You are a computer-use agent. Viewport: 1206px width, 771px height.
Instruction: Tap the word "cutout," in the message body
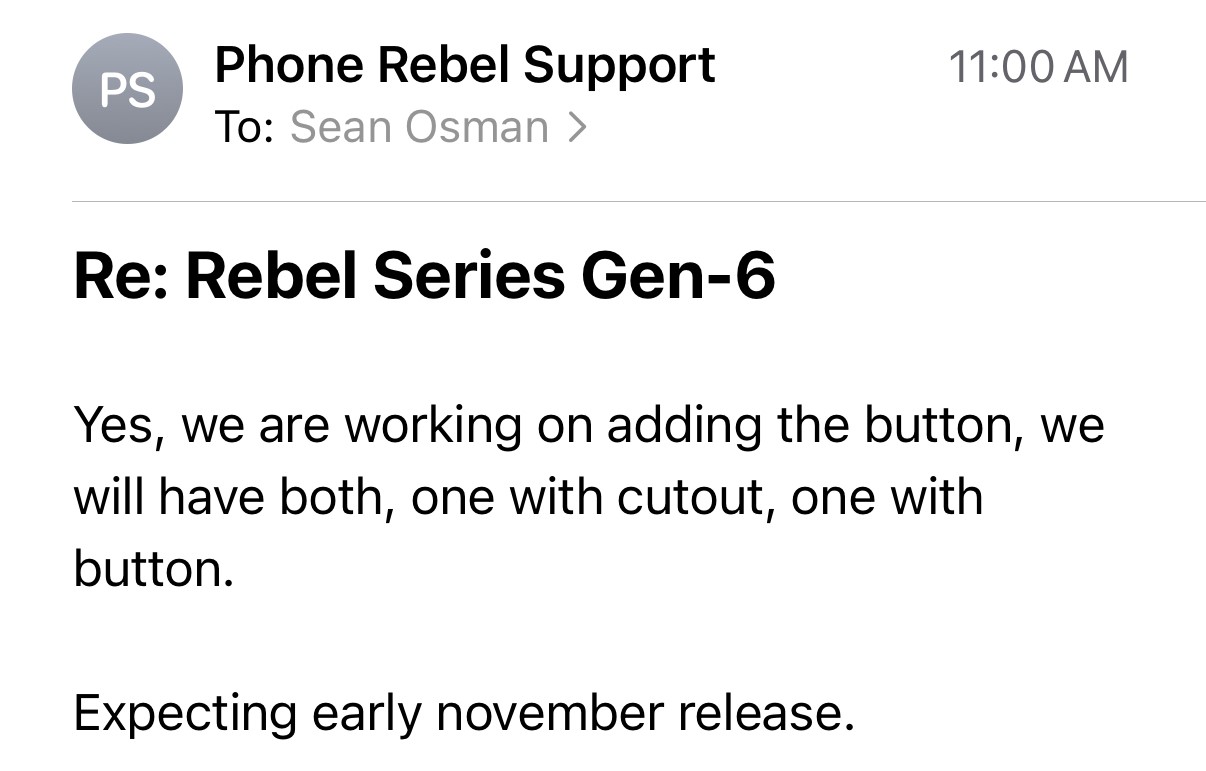click(x=696, y=497)
